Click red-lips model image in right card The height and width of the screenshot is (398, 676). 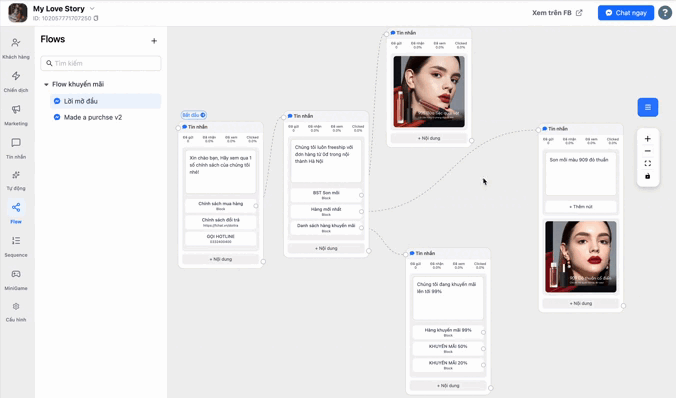tap(581, 257)
